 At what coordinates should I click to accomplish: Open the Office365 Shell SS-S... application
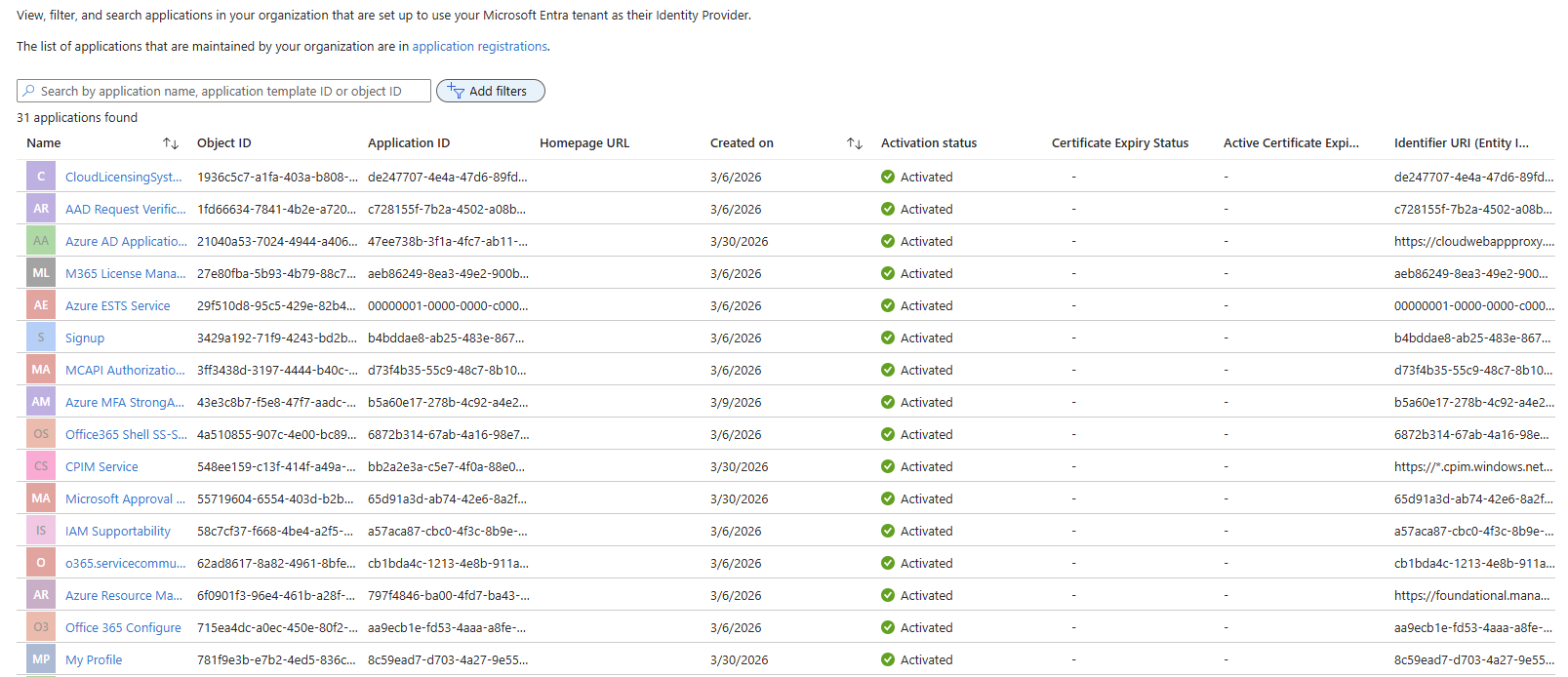click(x=126, y=434)
